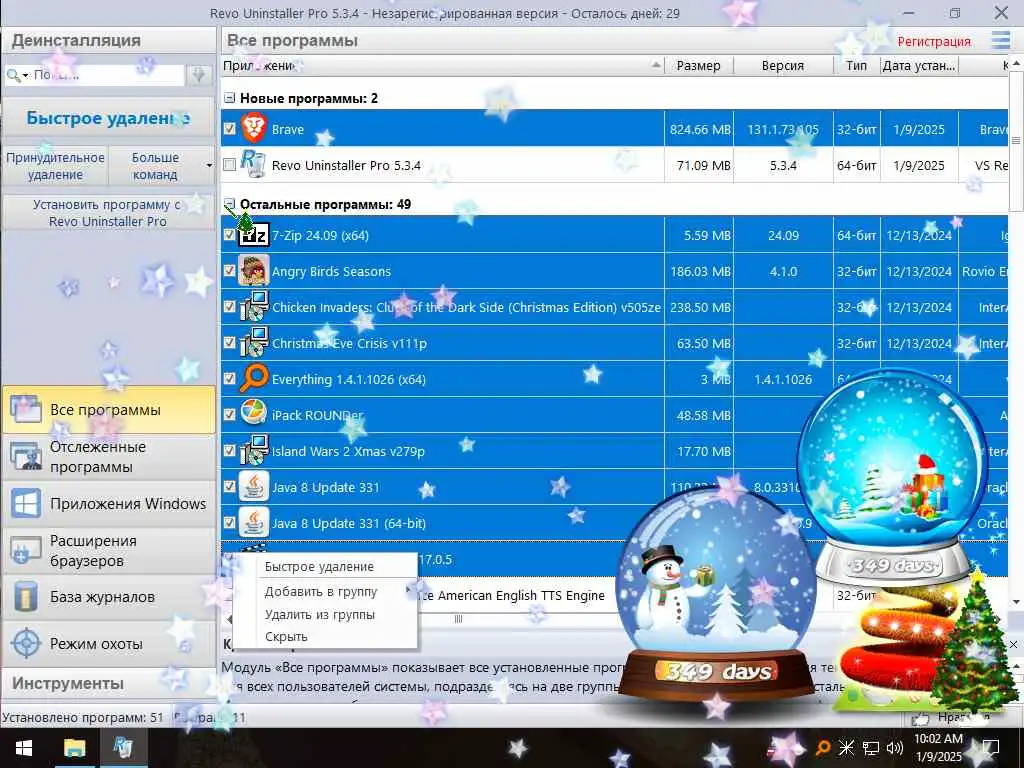Open the База журналов module
Viewport: 1024px width, 768px height.
[108, 597]
